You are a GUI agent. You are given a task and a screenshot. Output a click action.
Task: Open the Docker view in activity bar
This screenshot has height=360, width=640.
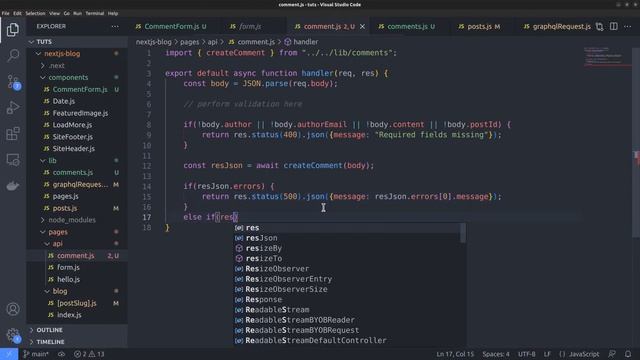[x=13, y=186]
